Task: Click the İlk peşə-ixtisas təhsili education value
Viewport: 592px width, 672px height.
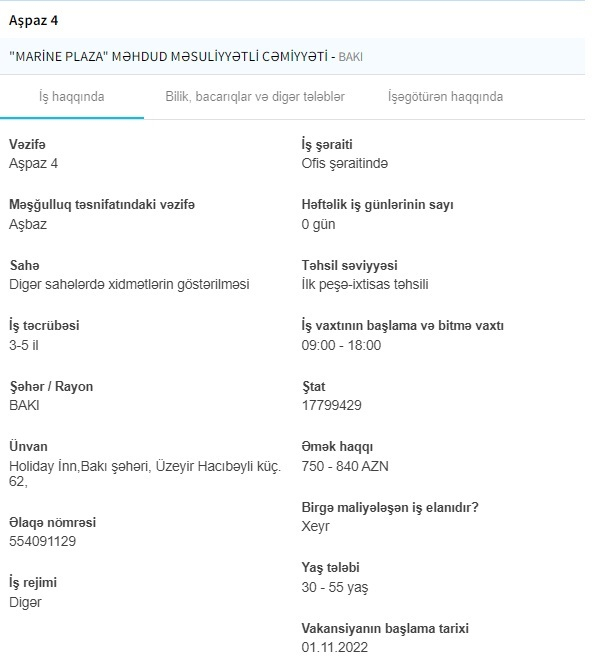Action: pos(365,285)
